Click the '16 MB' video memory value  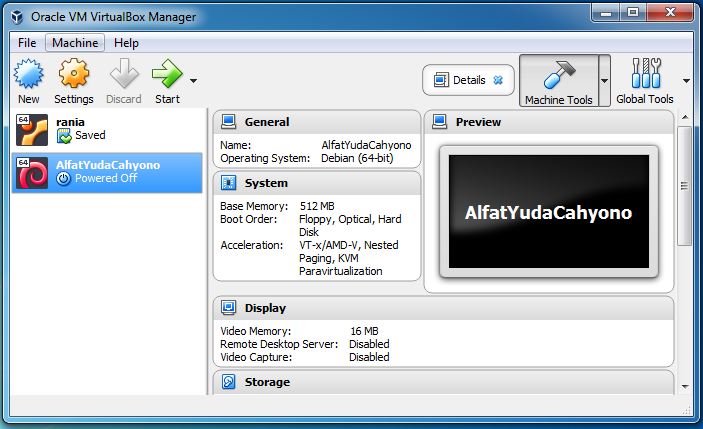[x=364, y=331]
